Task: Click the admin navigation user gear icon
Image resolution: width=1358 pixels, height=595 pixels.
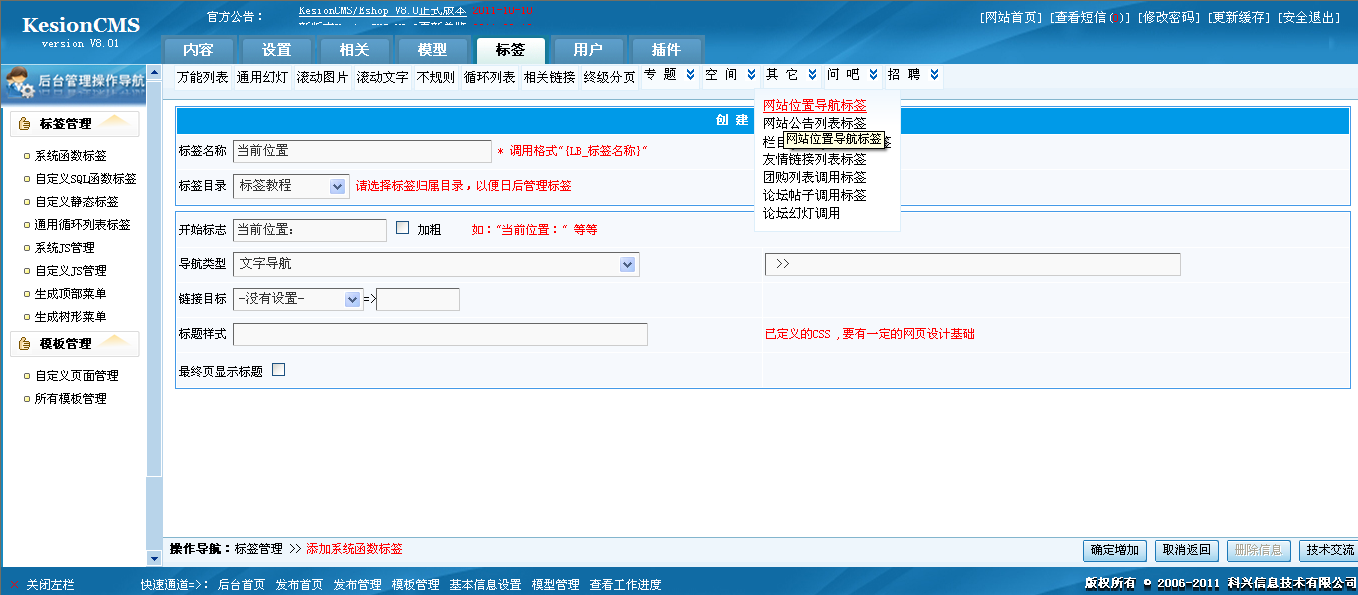Action: pos(20,84)
